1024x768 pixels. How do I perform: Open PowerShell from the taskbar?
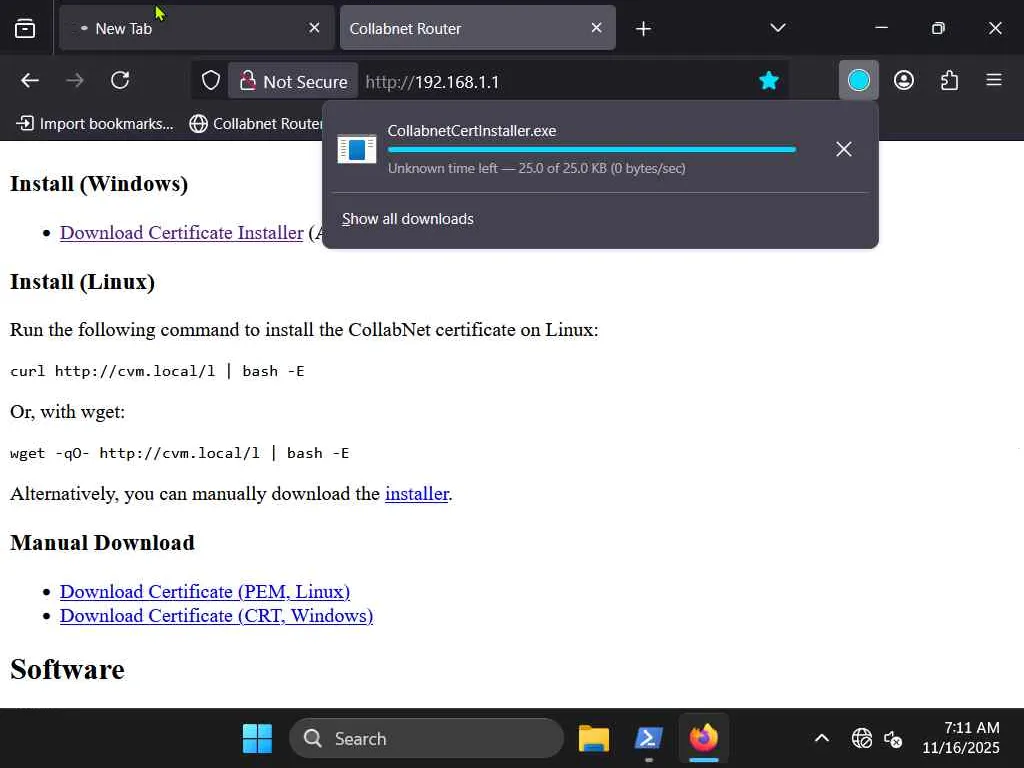648,739
